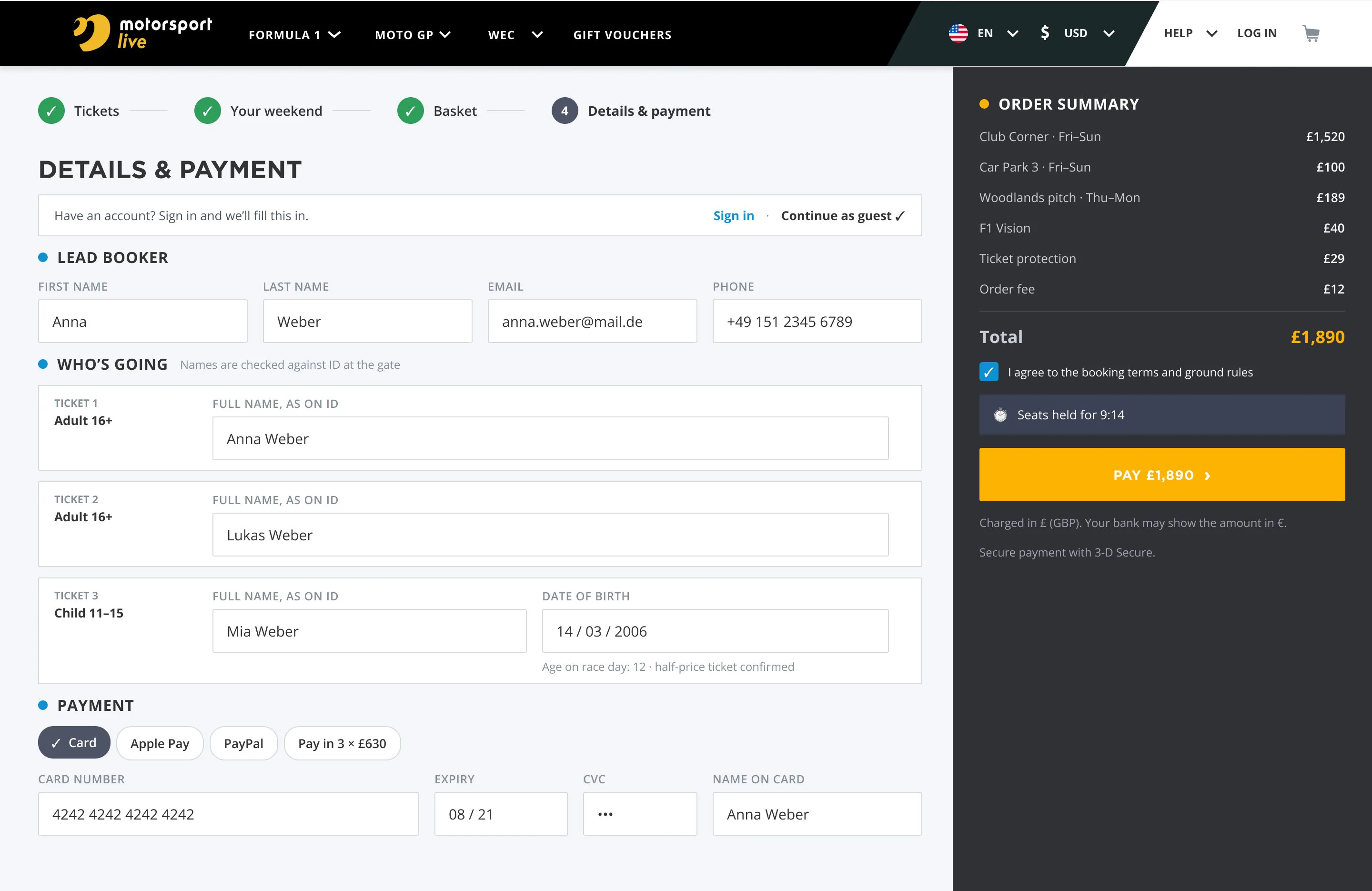The image size is (1372, 891).
Task: Click the Motorsport Live logo
Action: (x=142, y=33)
